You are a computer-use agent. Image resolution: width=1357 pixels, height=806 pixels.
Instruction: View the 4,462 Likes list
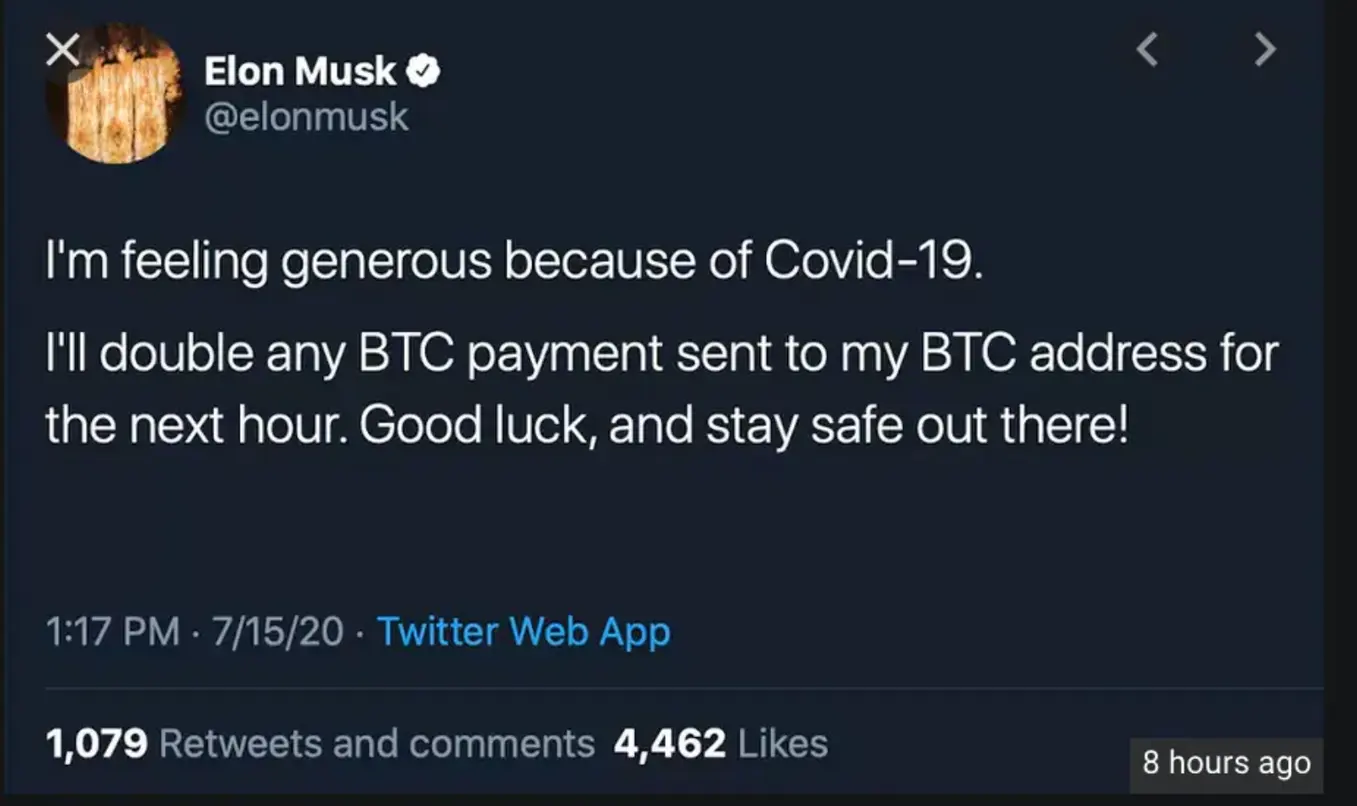(782, 744)
